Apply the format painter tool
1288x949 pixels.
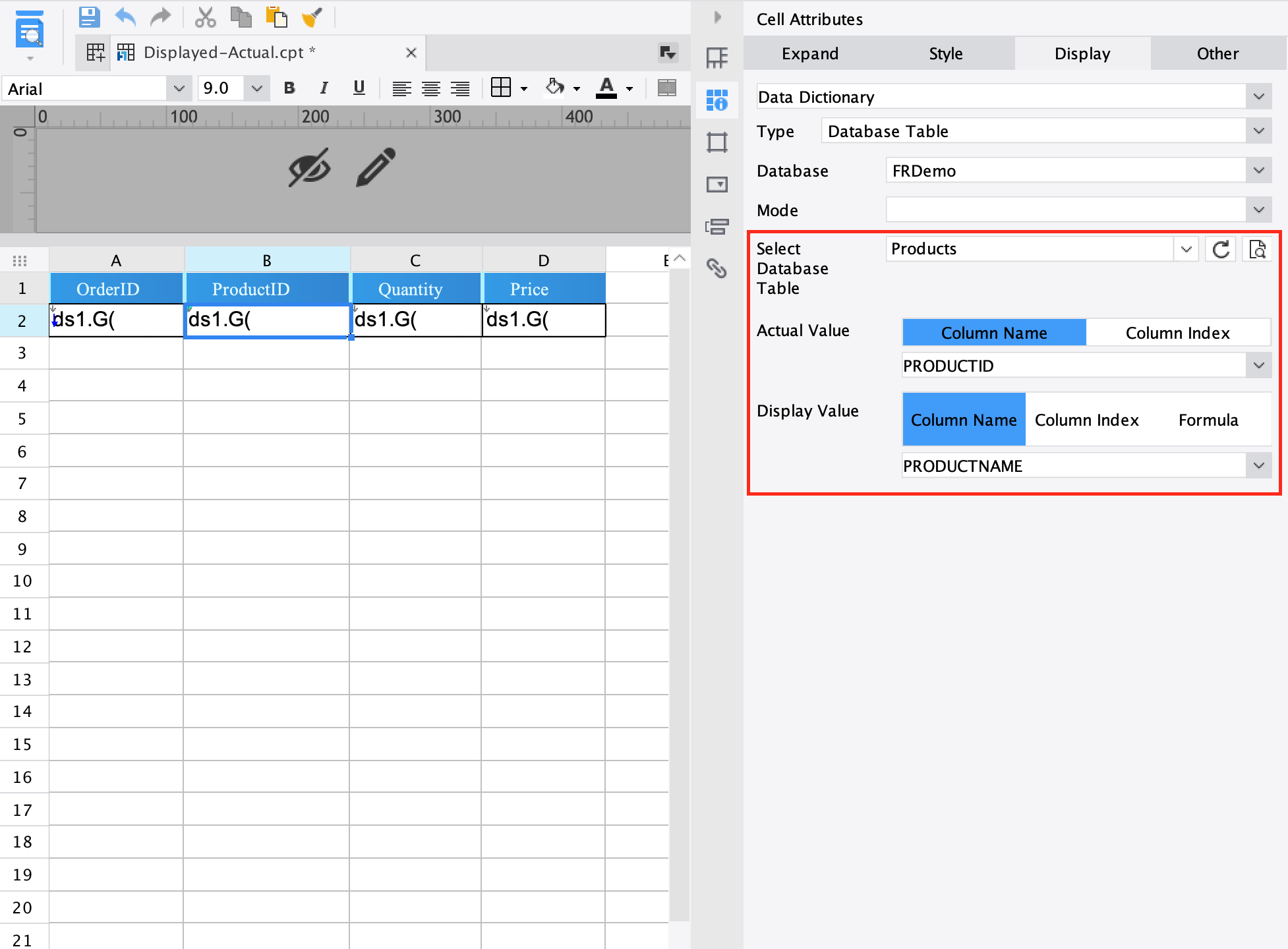[x=312, y=17]
